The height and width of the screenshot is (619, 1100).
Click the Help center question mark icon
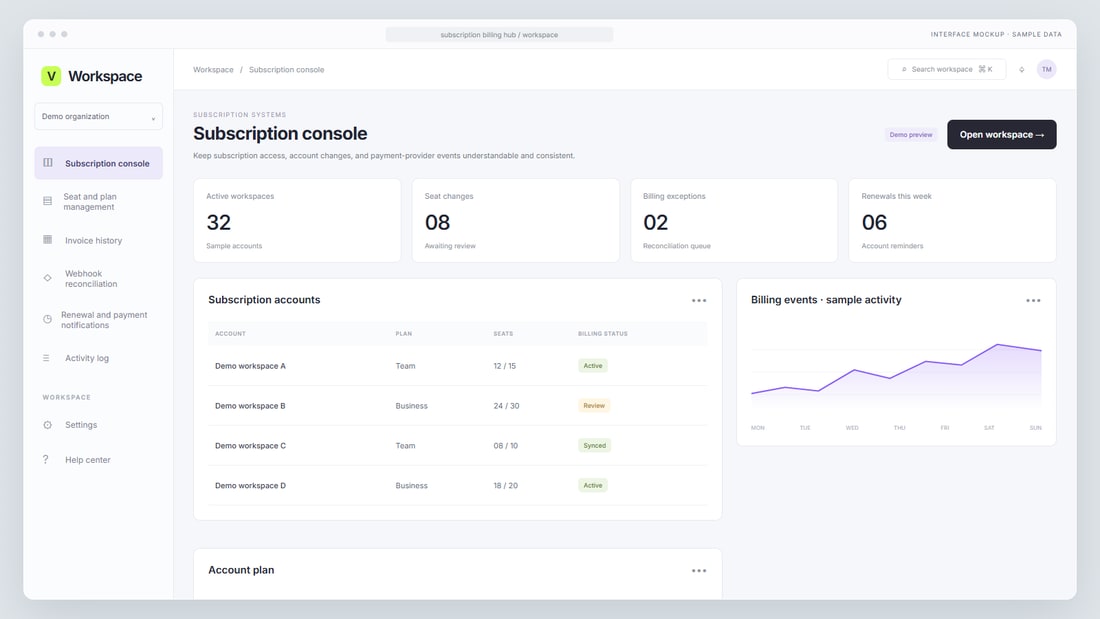(46, 460)
